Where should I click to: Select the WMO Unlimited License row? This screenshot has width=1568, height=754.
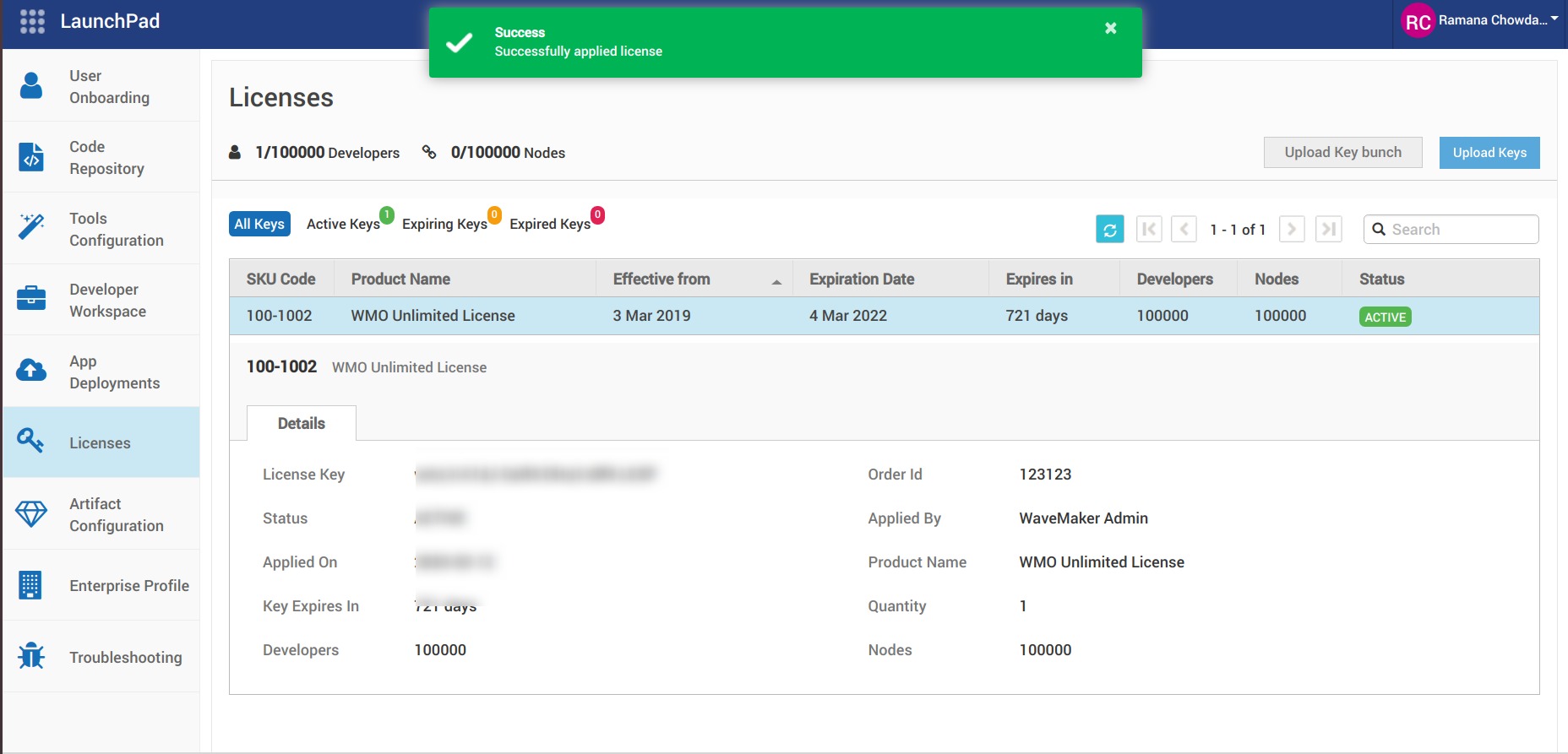(x=433, y=316)
